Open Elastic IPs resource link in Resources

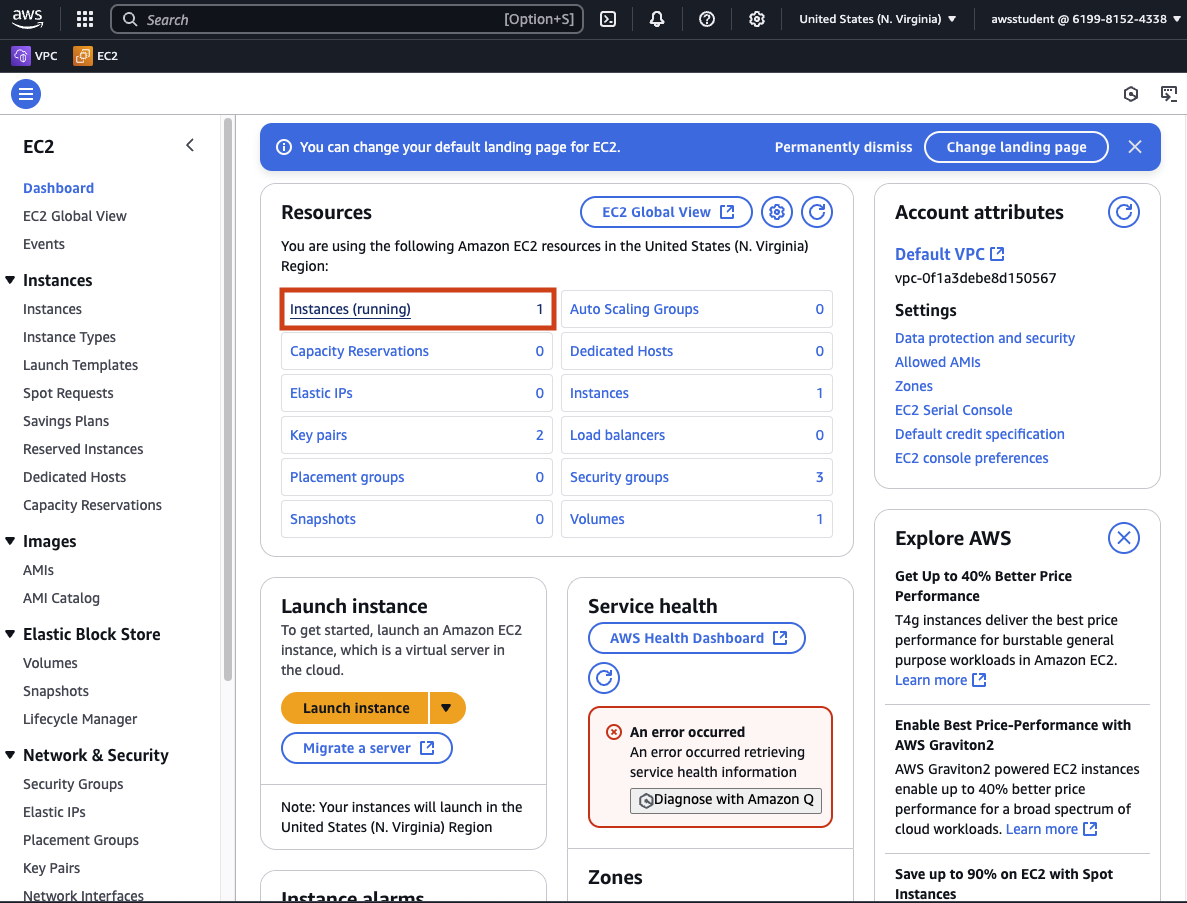point(321,393)
